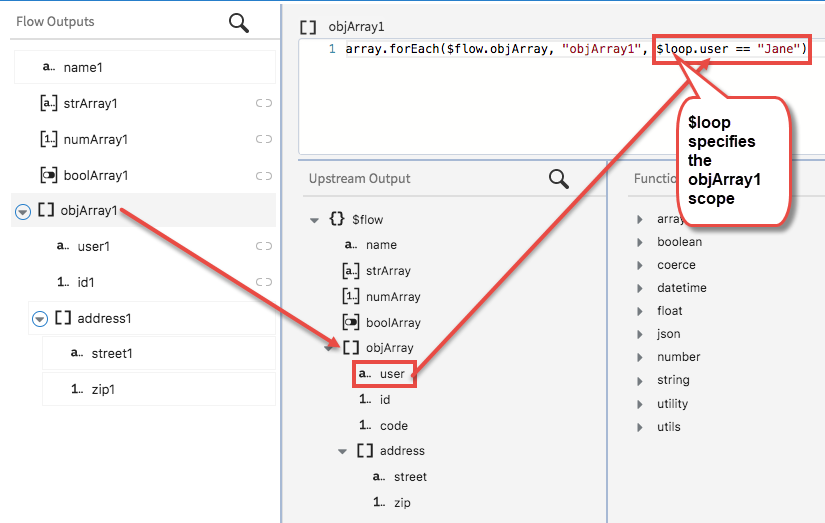This screenshot has height=523, width=825.
Task: Click the link icon next to numArray1
Action: [264, 139]
